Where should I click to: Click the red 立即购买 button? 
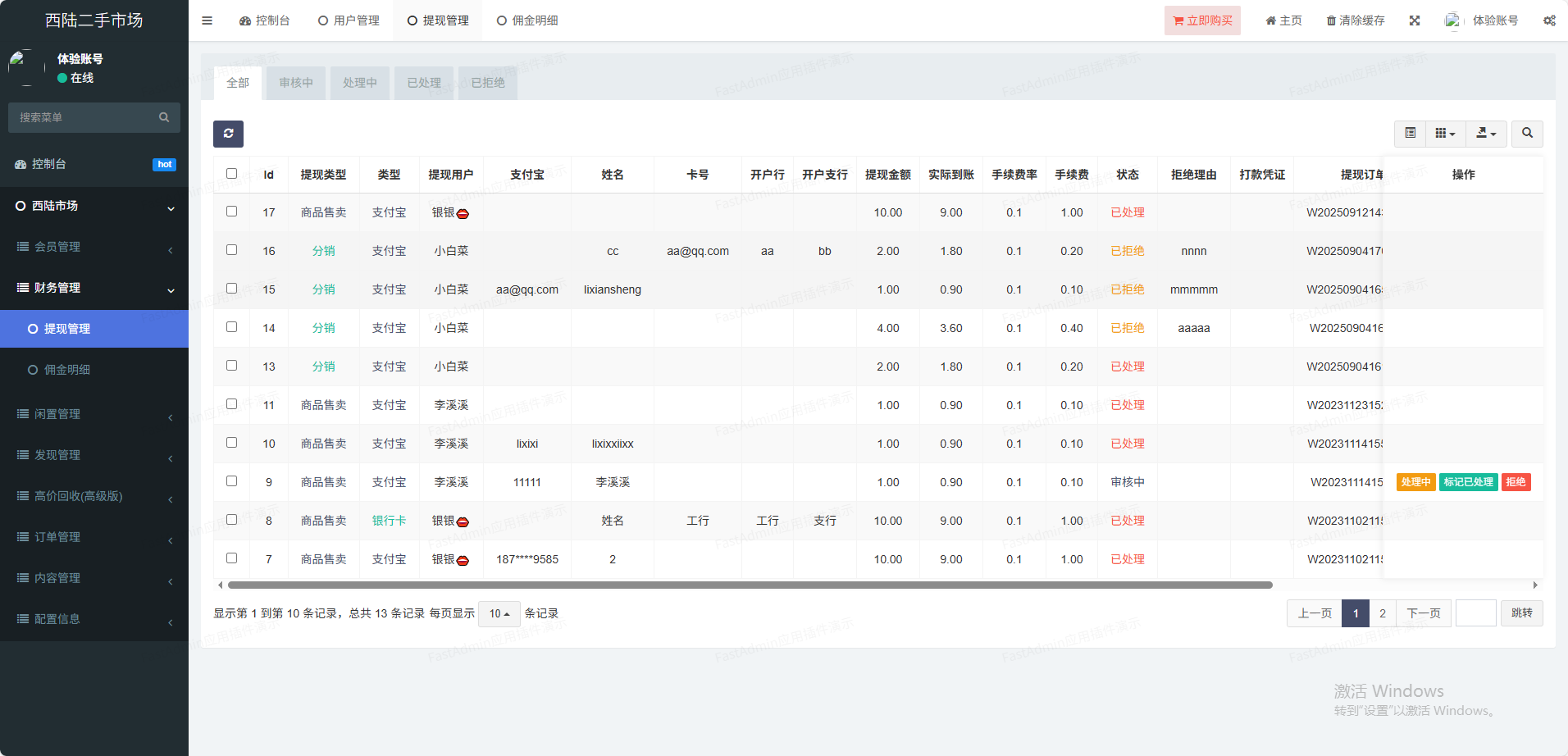pos(1202,20)
